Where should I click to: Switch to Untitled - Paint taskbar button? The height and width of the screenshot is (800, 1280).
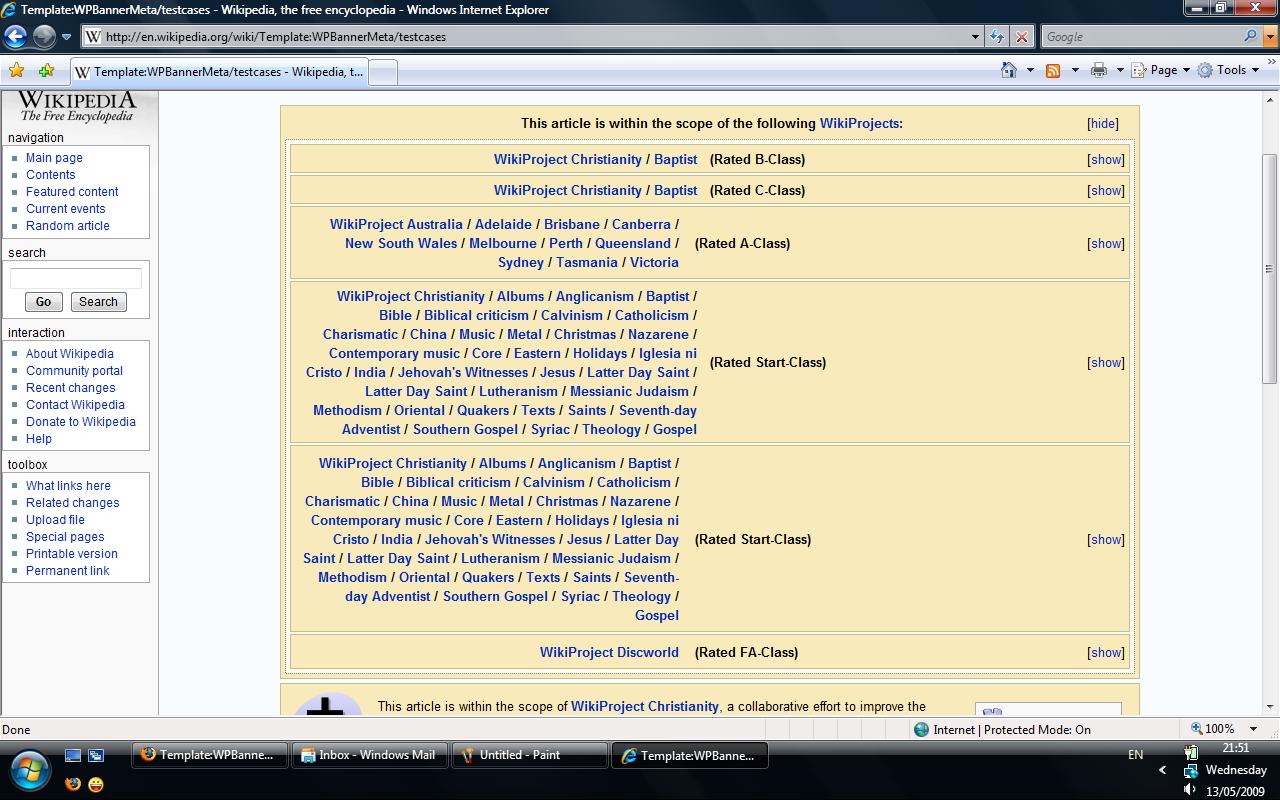[530, 755]
